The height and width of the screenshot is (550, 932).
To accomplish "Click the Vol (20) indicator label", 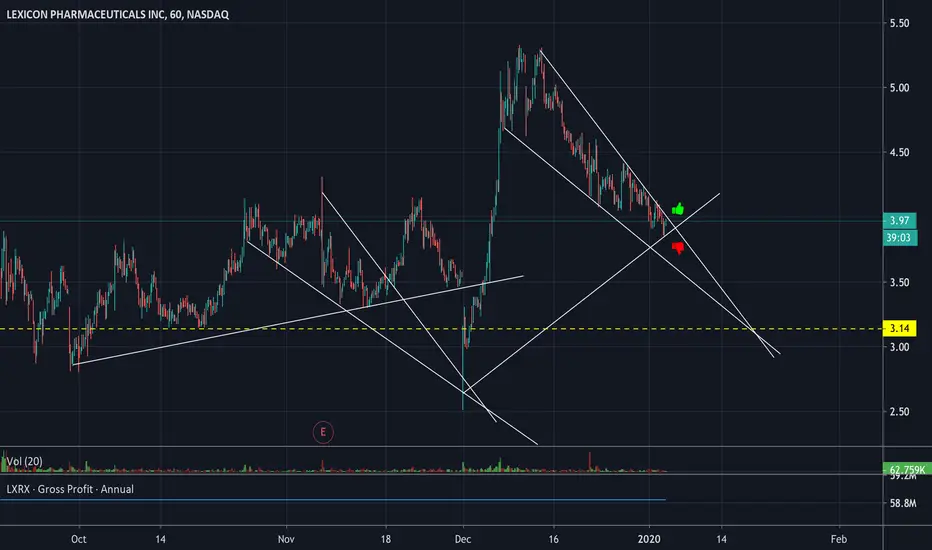I will coord(24,461).
